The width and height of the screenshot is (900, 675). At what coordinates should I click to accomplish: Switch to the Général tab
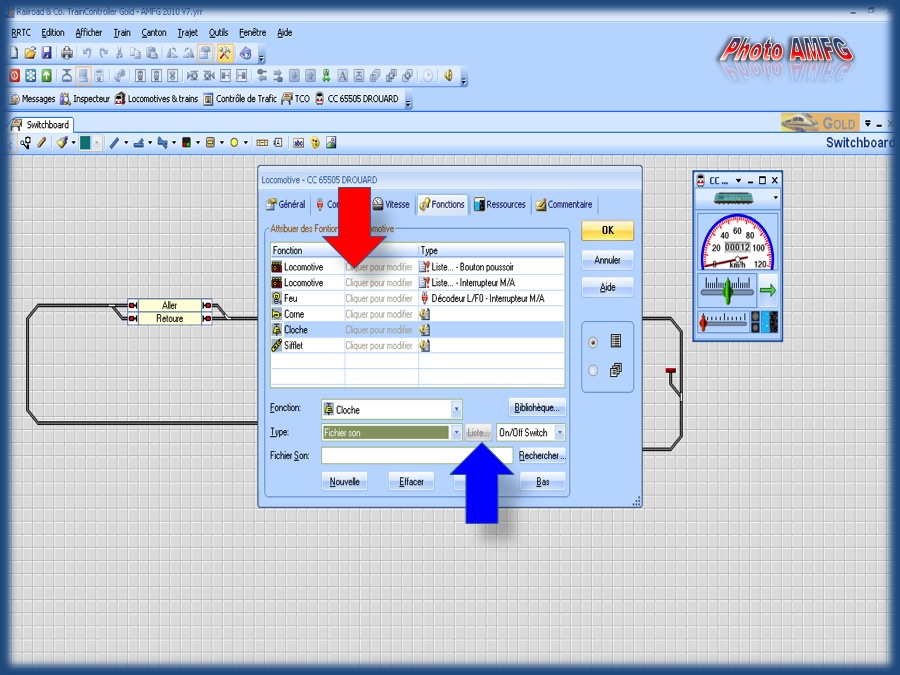click(x=286, y=204)
